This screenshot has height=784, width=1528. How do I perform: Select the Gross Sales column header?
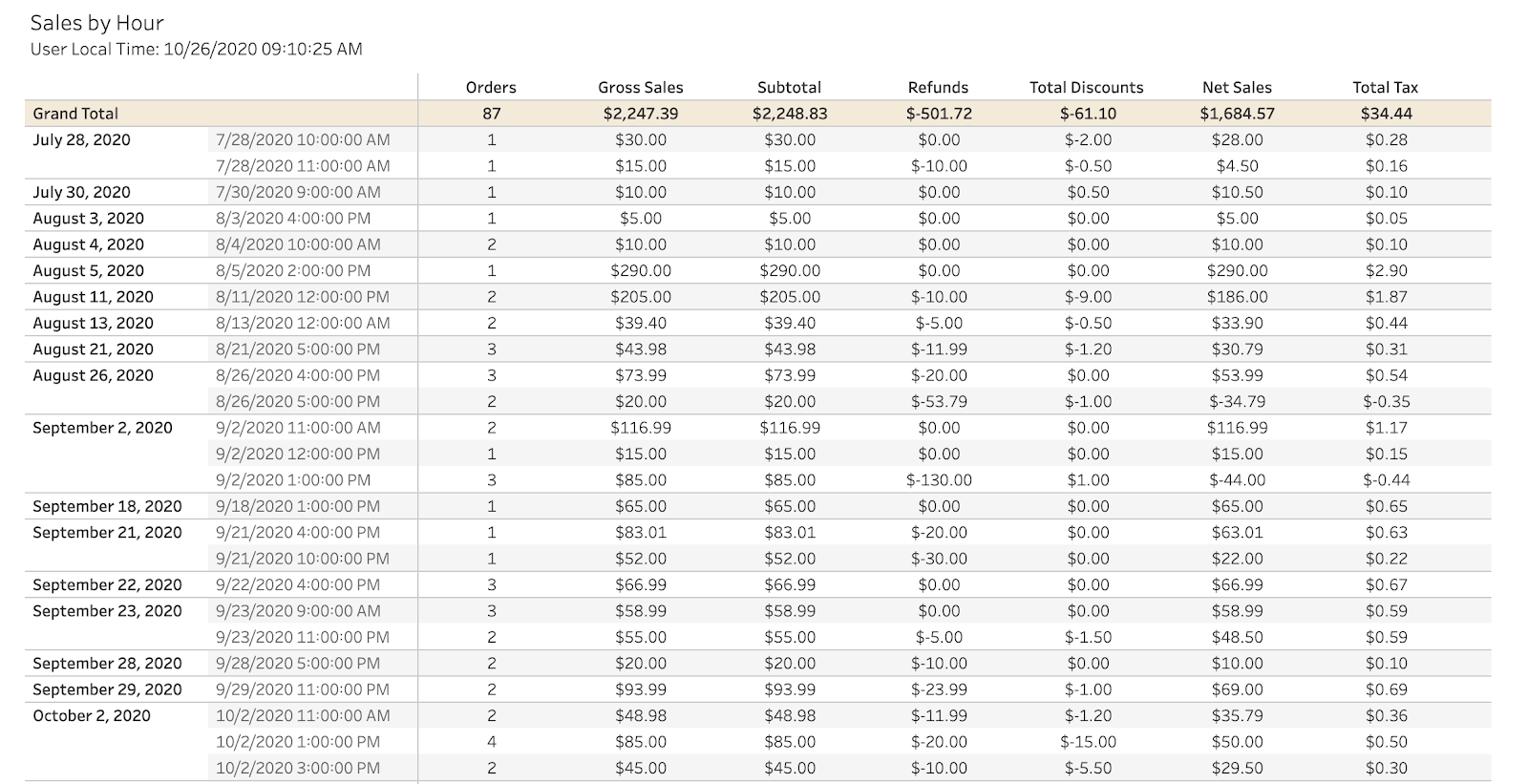coord(641,87)
